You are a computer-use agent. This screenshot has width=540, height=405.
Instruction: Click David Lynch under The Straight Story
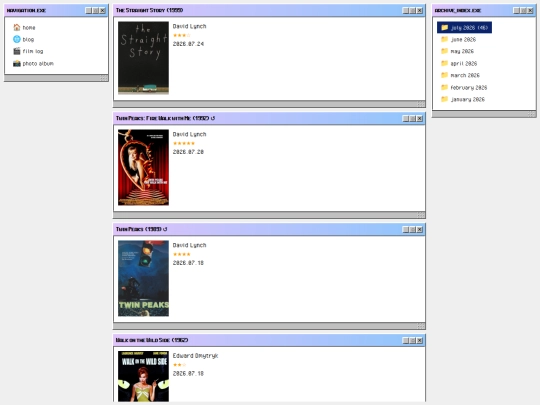coord(189,26)
